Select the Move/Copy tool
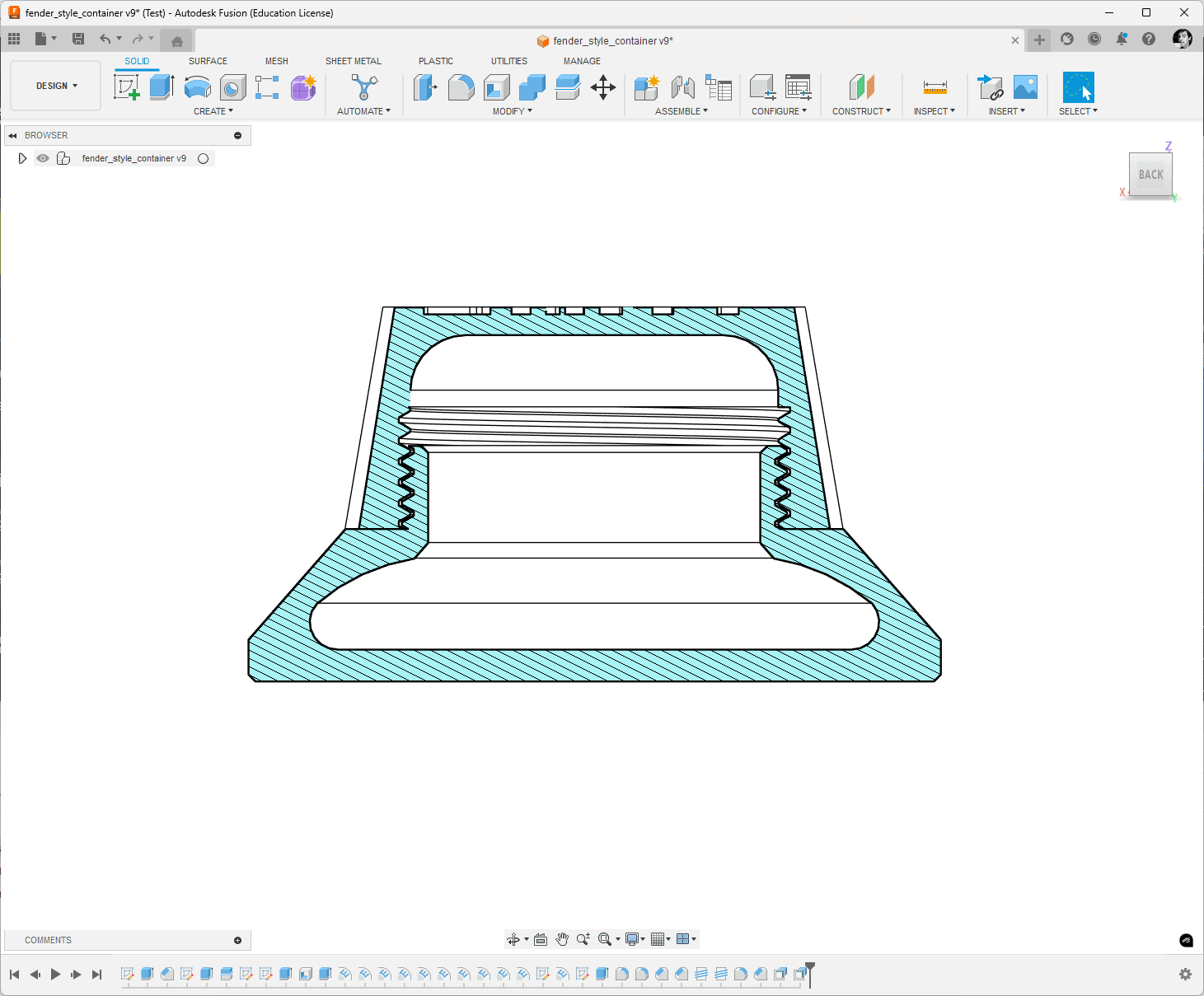This screenshot has height=996, width=1204. pos(603,87)
